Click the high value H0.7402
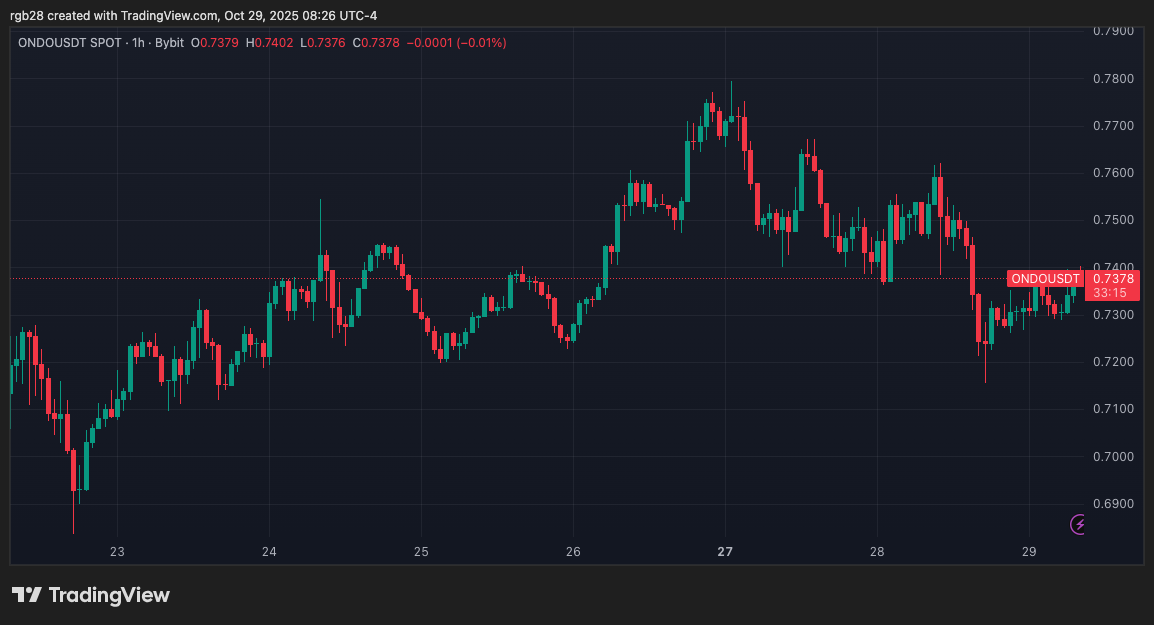Screen dimensions: 1154x625 268,43
